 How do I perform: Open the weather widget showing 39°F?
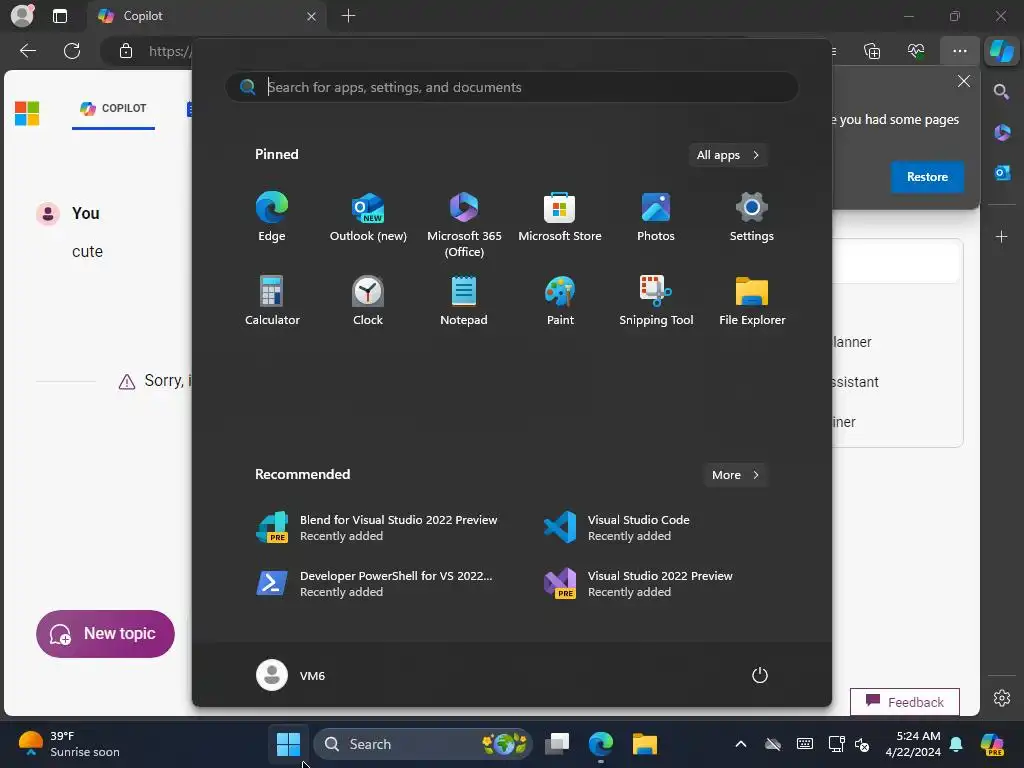coord(69,744)
